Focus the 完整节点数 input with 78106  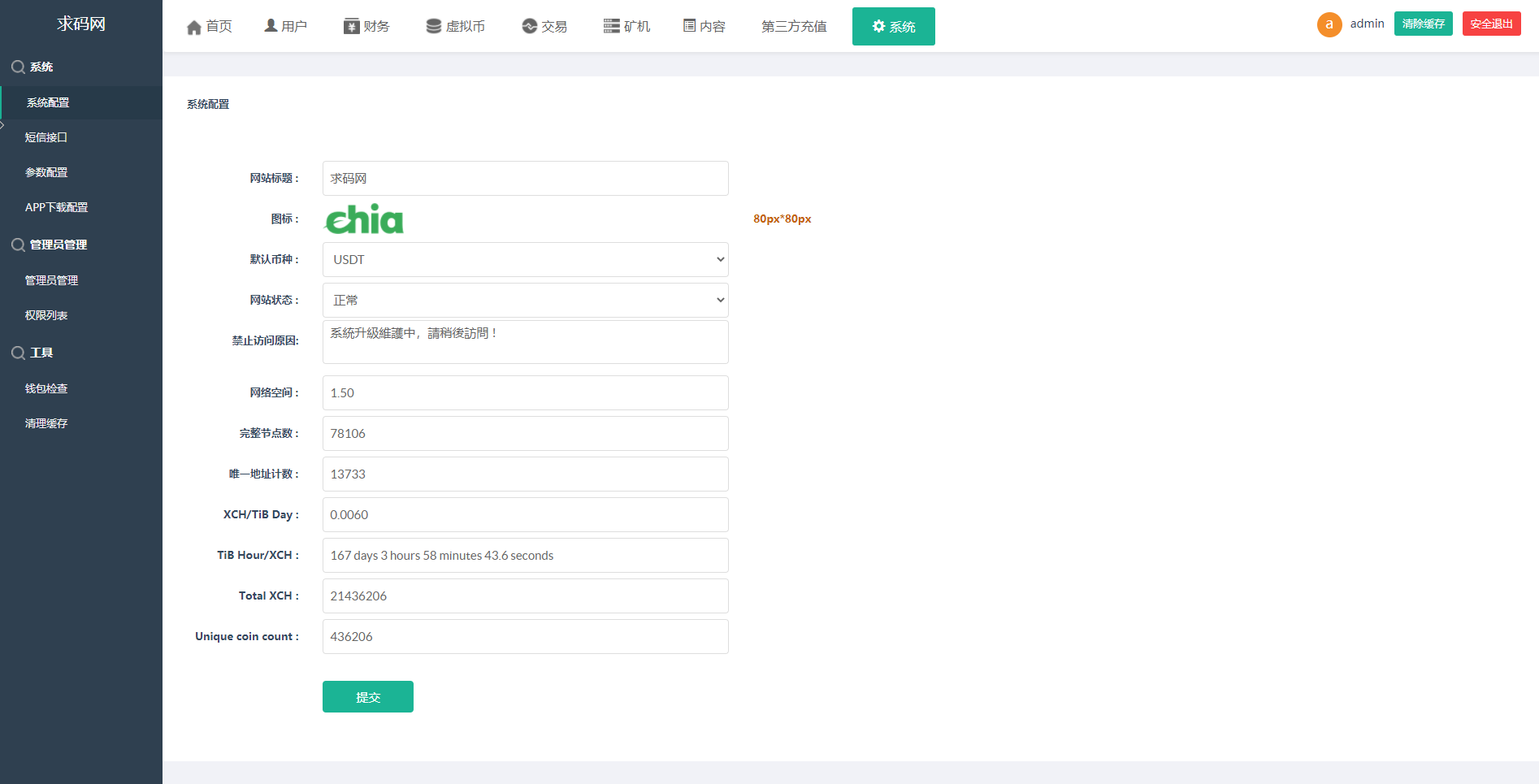pyautogui.click(x=525, y=434)
